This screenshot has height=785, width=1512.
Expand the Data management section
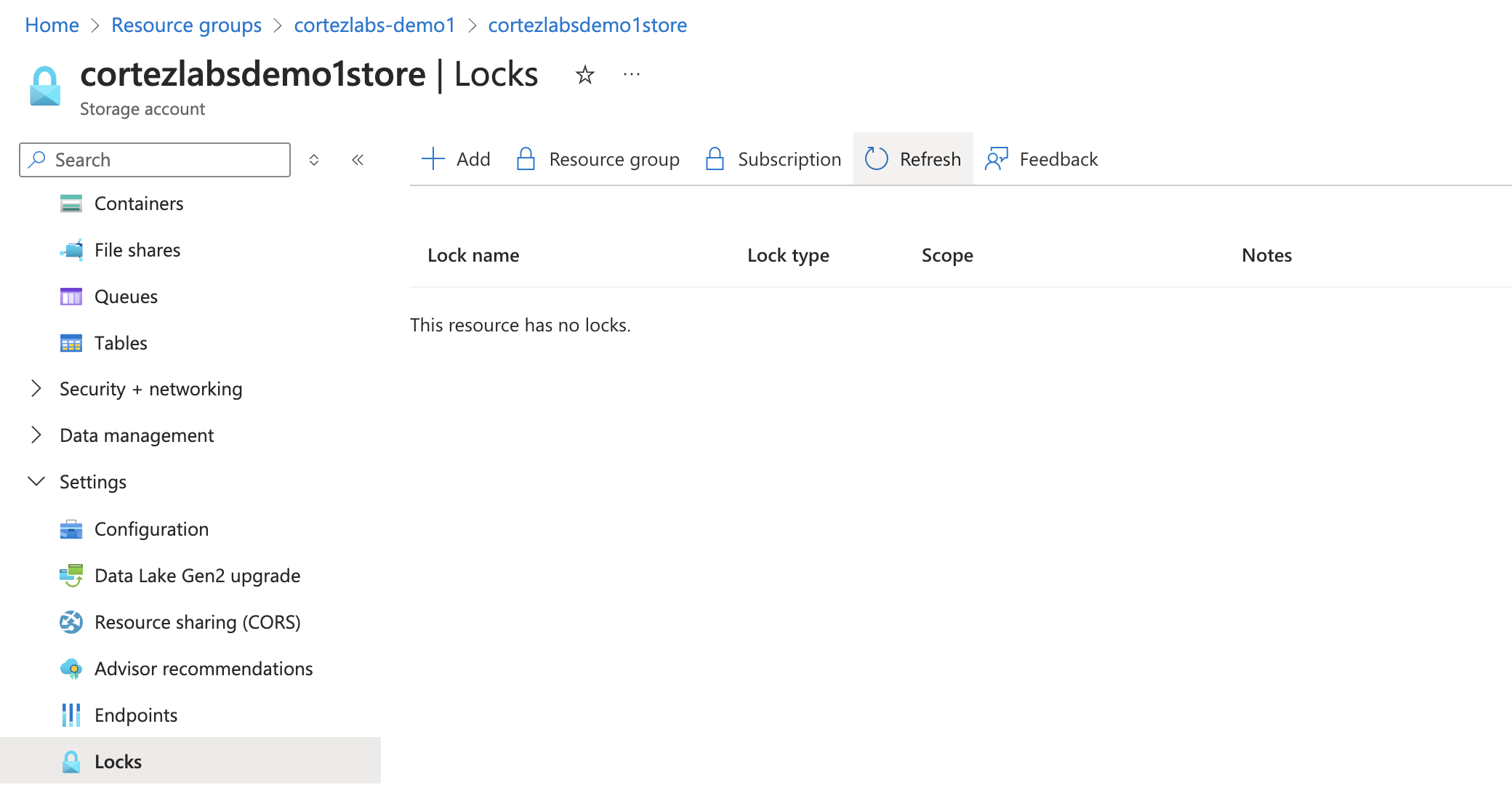pyautogui.click(x=36, y=435)
